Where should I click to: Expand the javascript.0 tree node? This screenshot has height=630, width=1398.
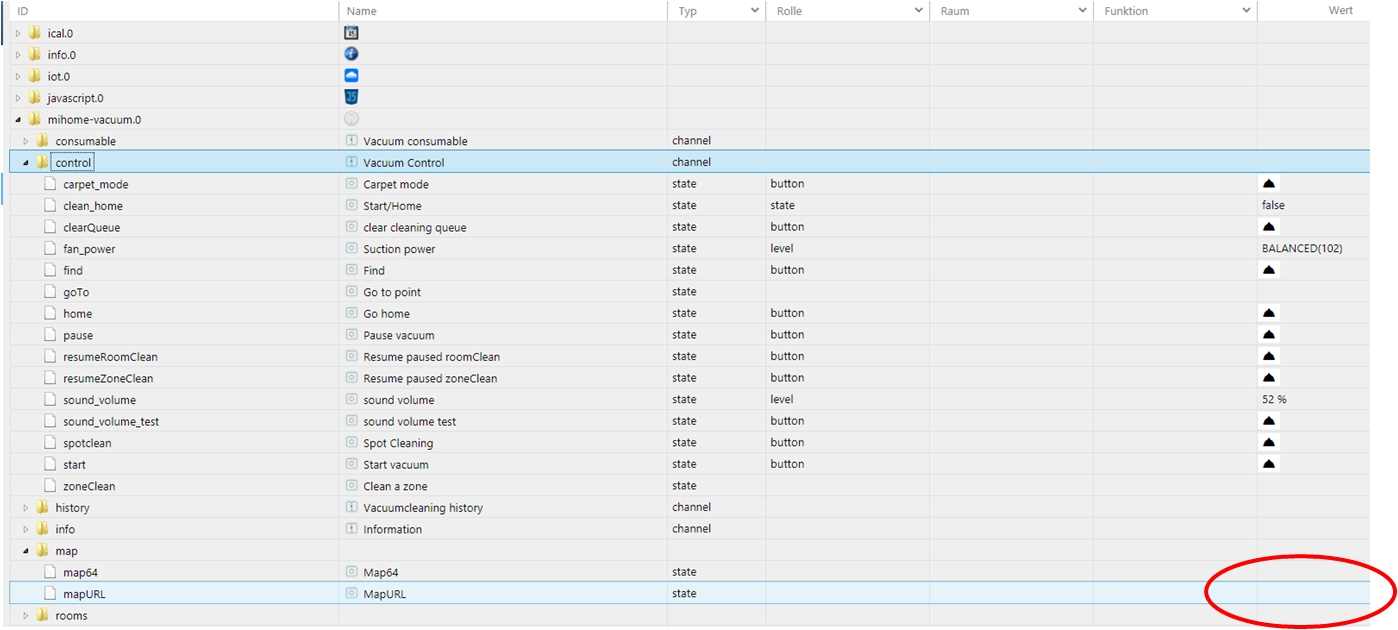click(x=18, y=98)
